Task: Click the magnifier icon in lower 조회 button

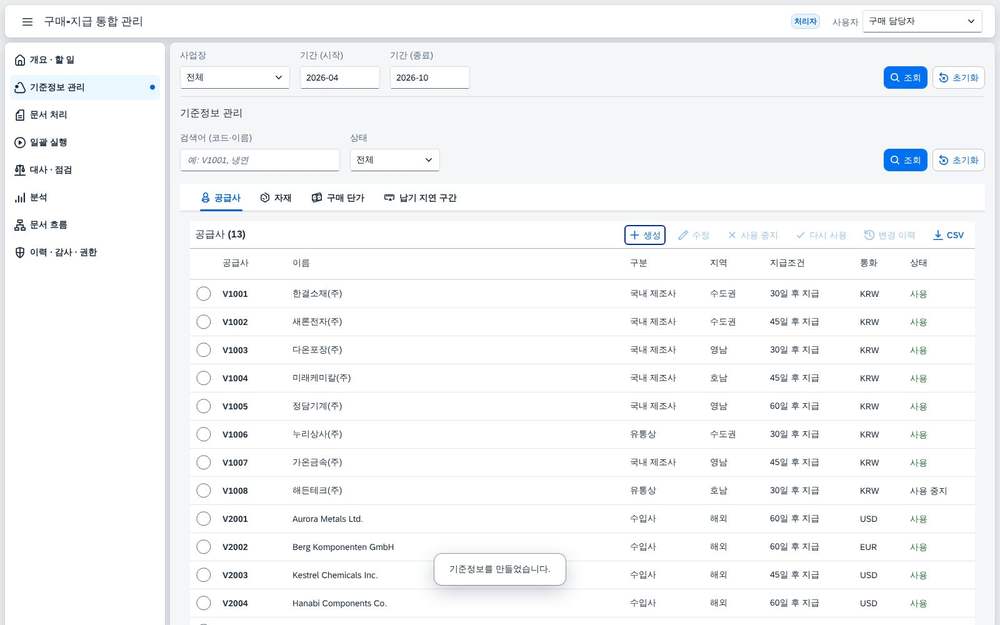Action: point(895,160)
